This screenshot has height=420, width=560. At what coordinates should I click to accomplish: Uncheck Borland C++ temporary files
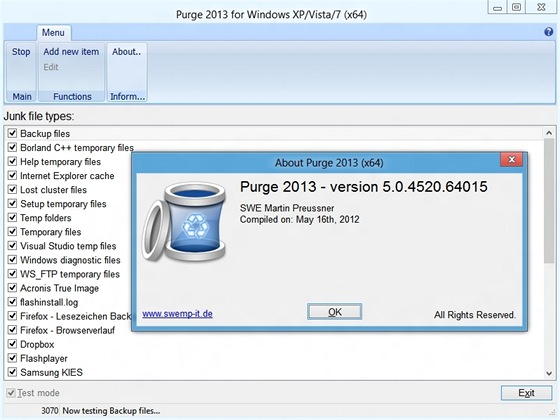click(x=12, y=147)
